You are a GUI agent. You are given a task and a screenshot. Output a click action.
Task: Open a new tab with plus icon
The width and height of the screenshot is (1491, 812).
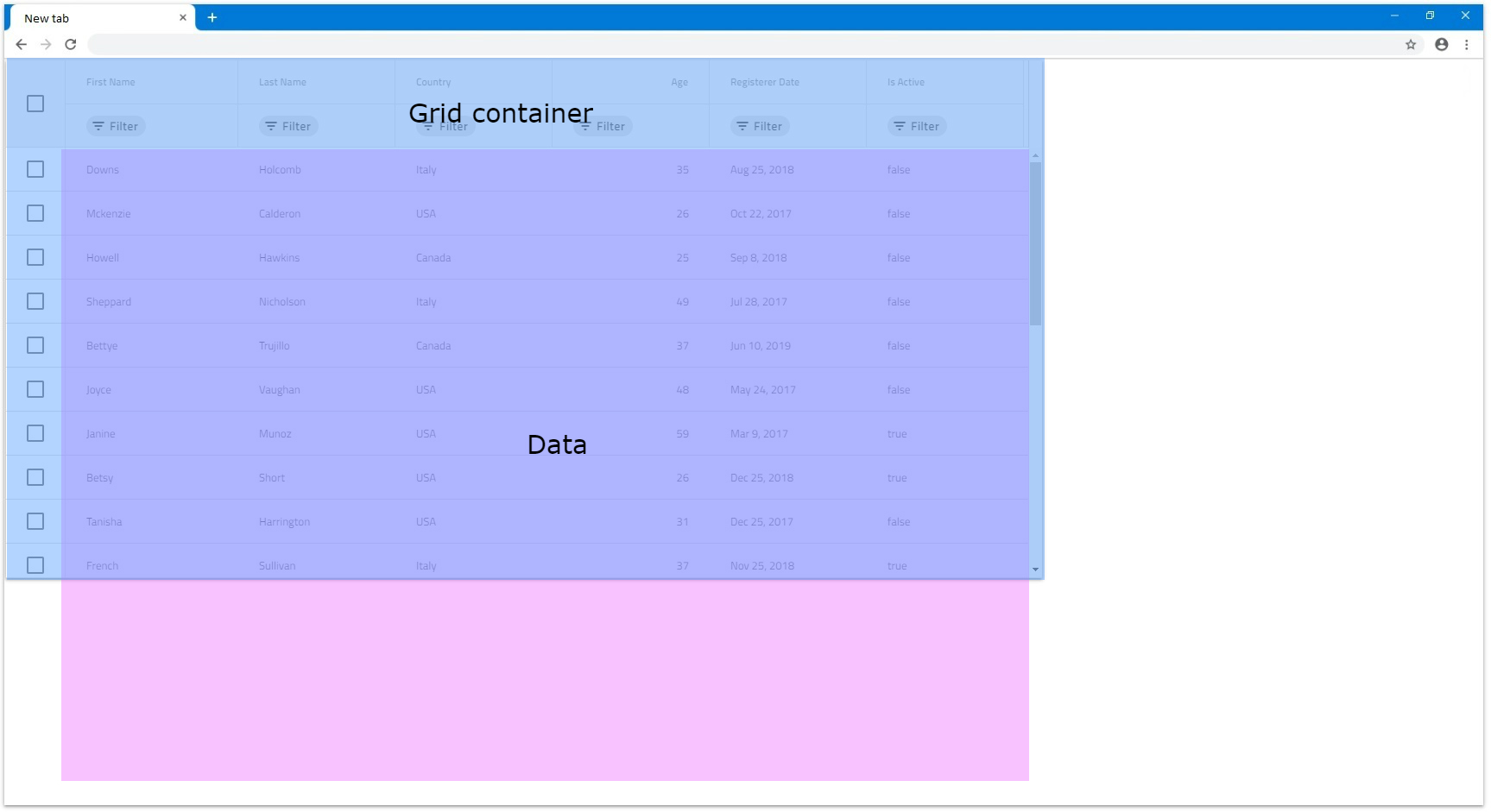[212, 18]
